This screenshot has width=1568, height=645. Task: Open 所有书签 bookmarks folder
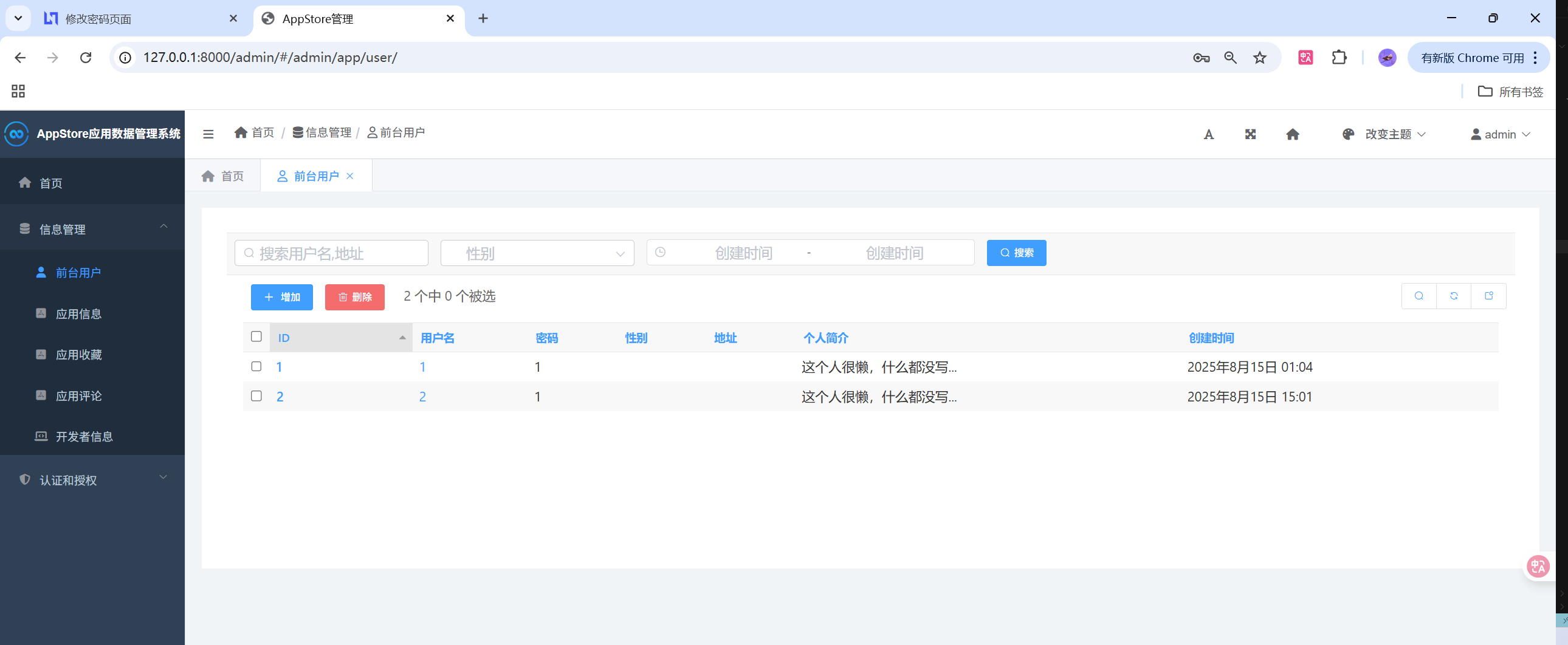(1511, 91)
